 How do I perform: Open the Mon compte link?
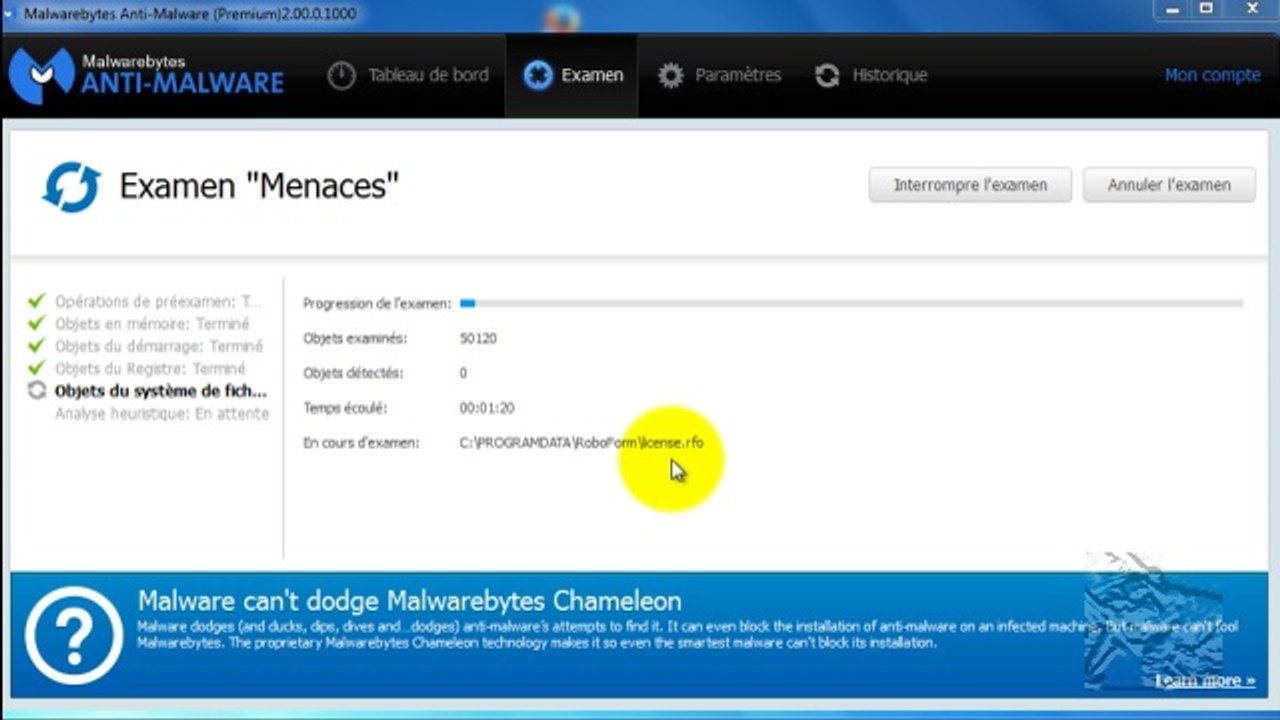click(1212, 76)
